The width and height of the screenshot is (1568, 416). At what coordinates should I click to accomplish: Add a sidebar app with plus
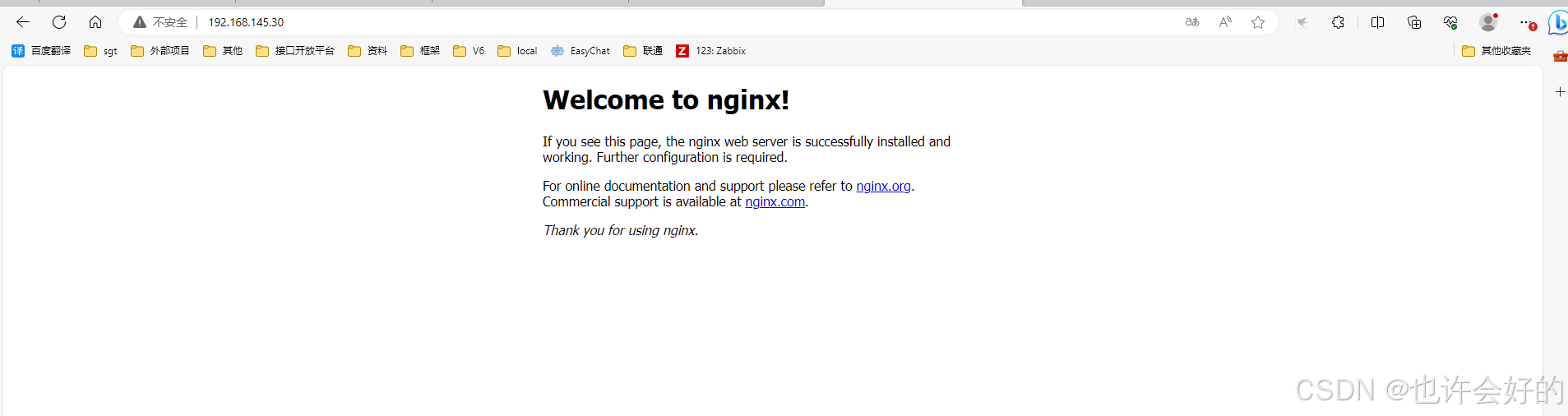[1560, 92]
